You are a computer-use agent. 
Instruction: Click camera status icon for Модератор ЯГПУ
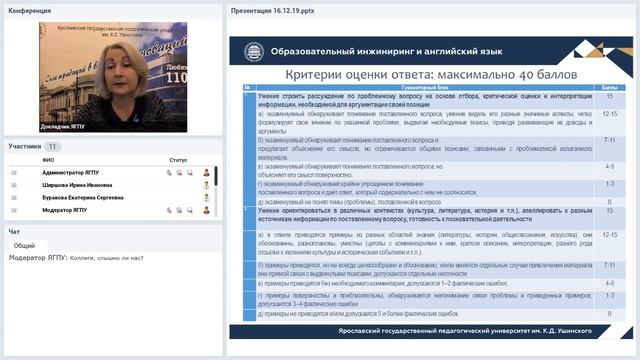179,210
